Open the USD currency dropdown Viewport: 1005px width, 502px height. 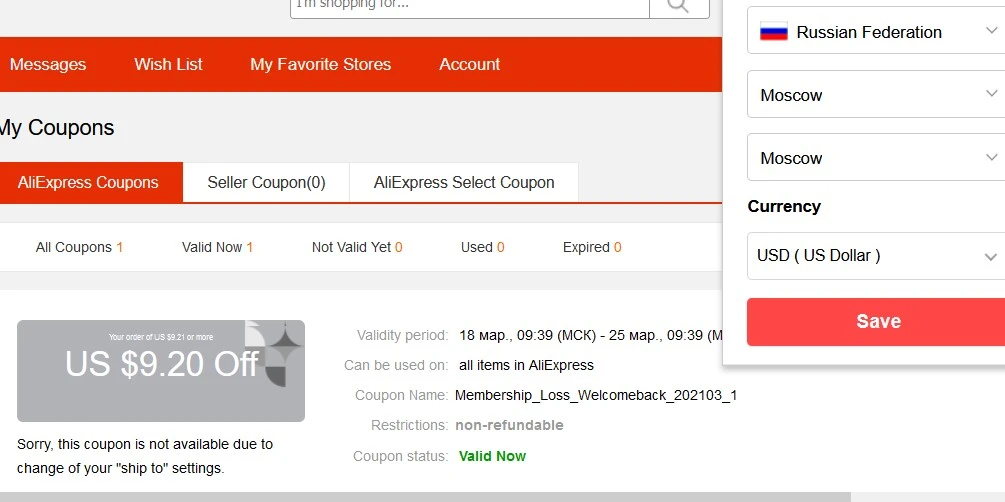click(876, 256)
